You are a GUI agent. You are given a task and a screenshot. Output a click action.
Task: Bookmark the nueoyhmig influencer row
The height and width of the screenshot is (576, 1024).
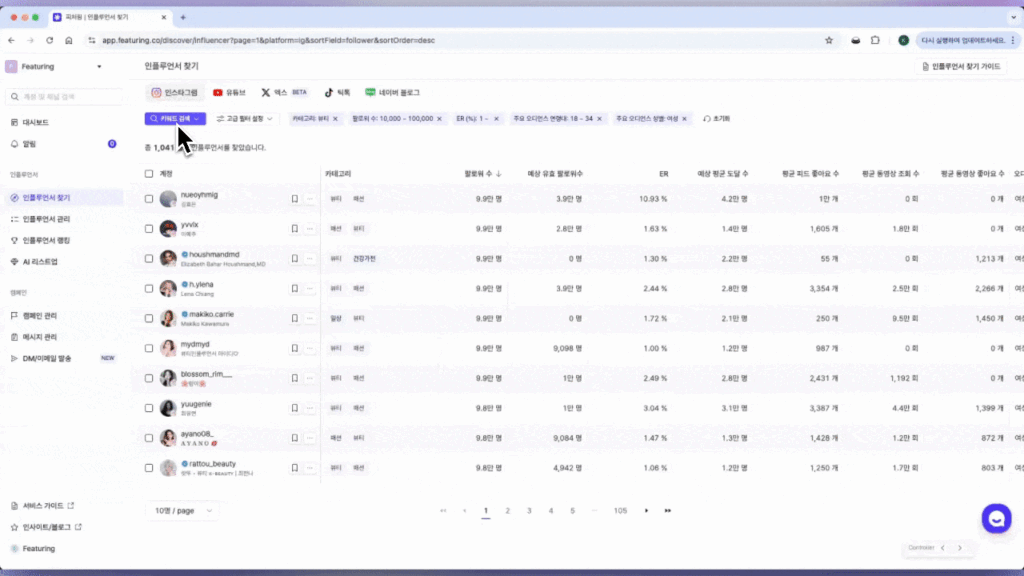click(x=295, y=199)
